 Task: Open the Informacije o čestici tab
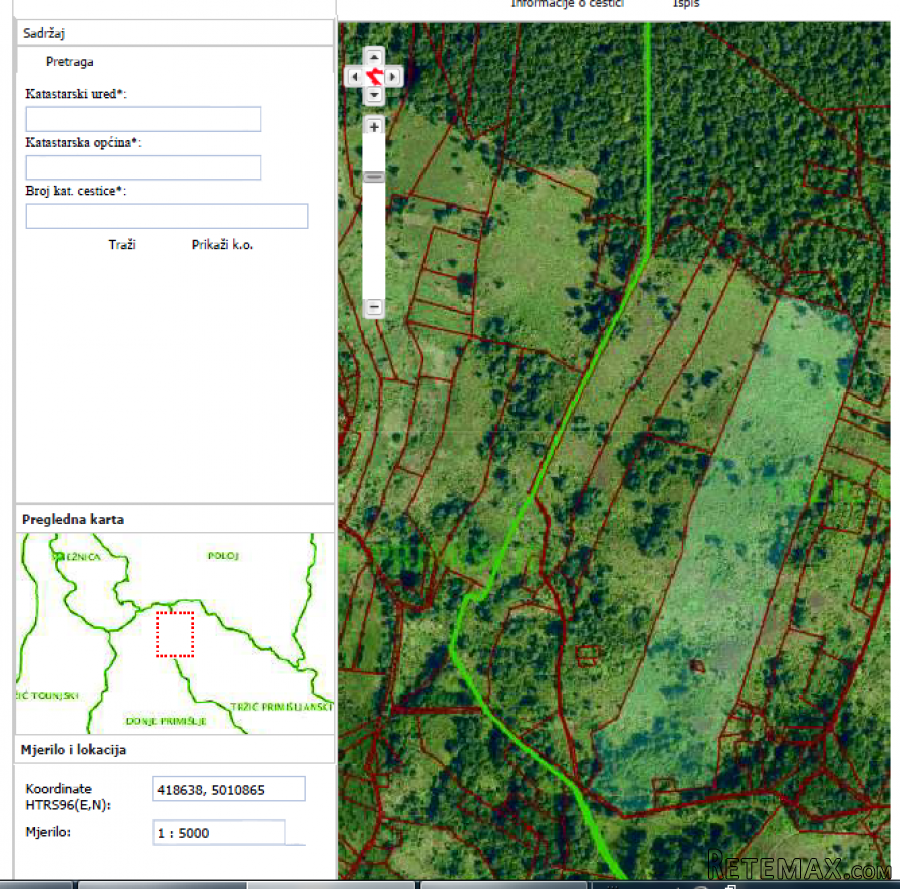click(567, 4)
